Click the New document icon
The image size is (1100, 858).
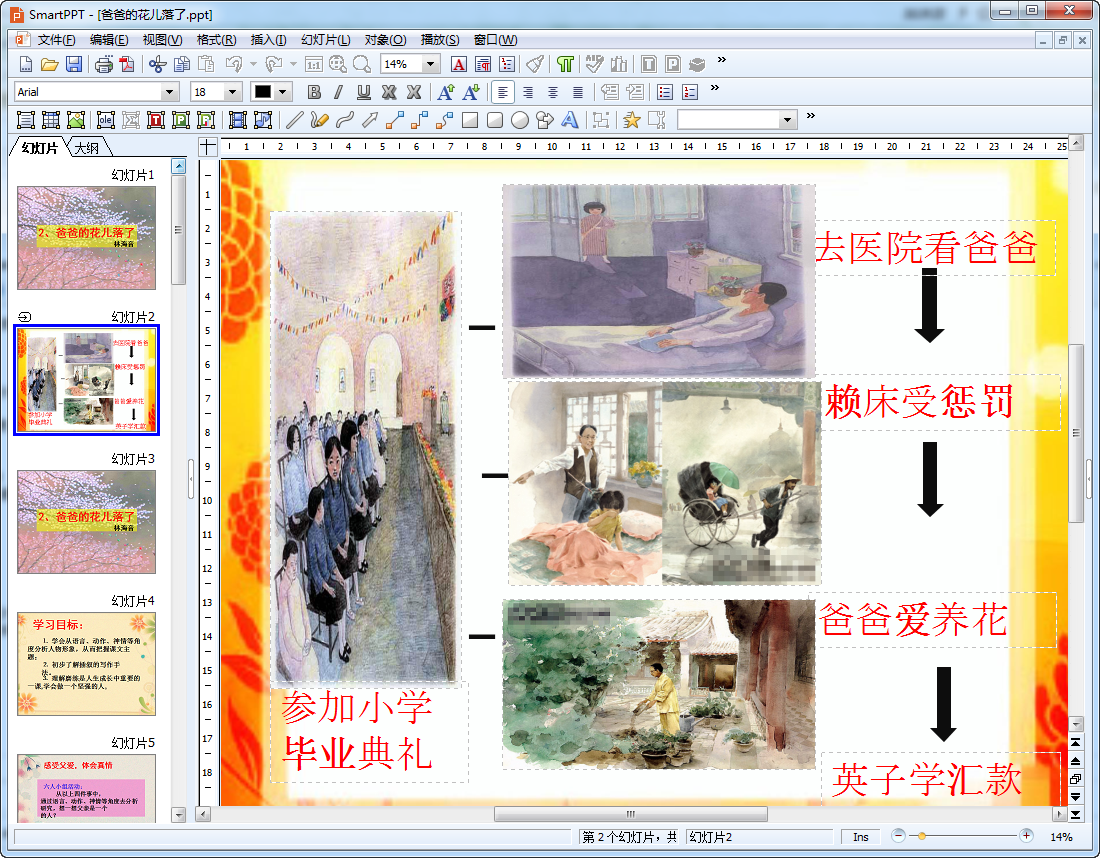(x=25, y=65)
